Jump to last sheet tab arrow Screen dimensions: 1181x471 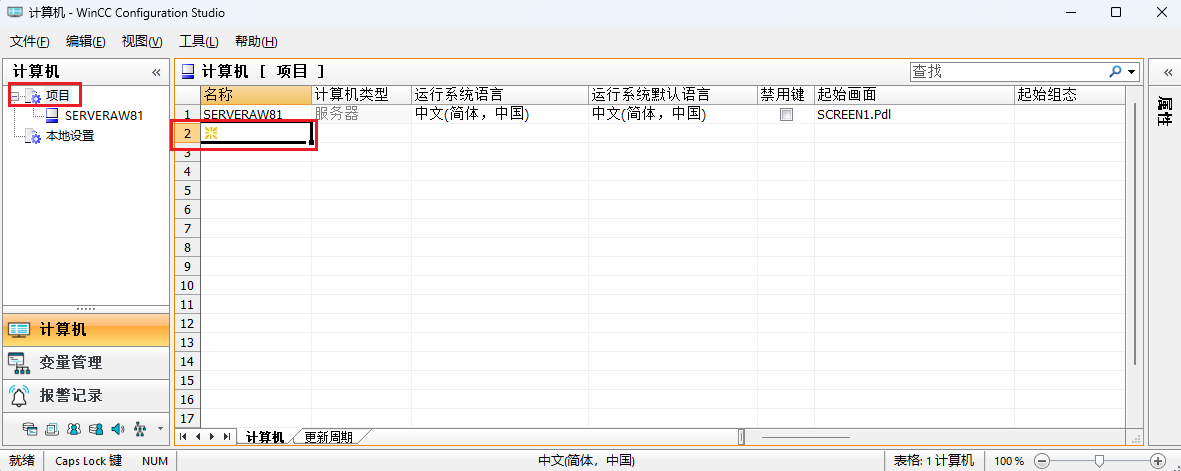coord(227,436)
